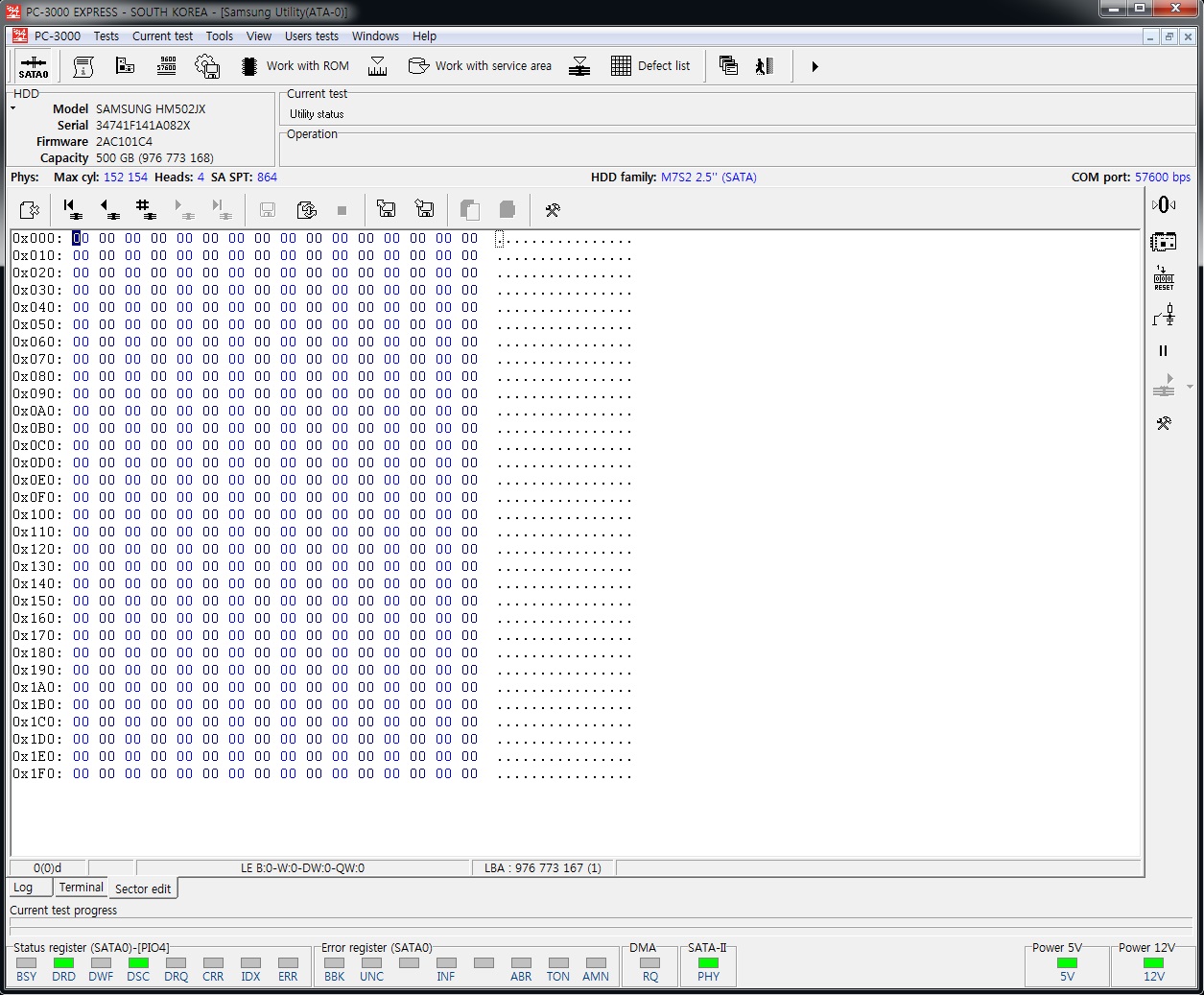
Task: Open dropdown arrow beside right sidebar step icon
Action: click(x=1190, y=387)
